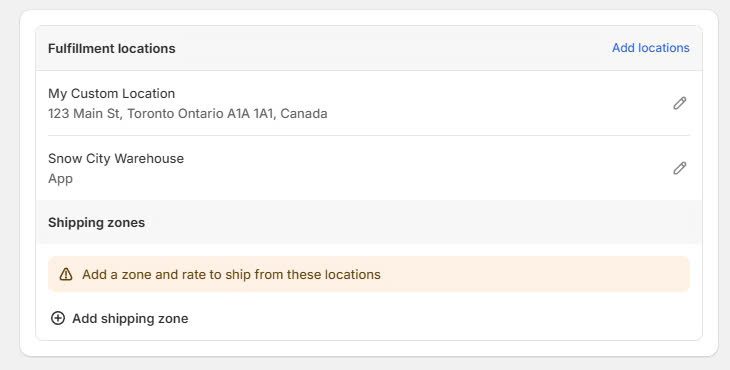This screenshot has height=370, width=730.
Task: Click blank area of the orange warning banner
Action: click(x=535, y=275)
